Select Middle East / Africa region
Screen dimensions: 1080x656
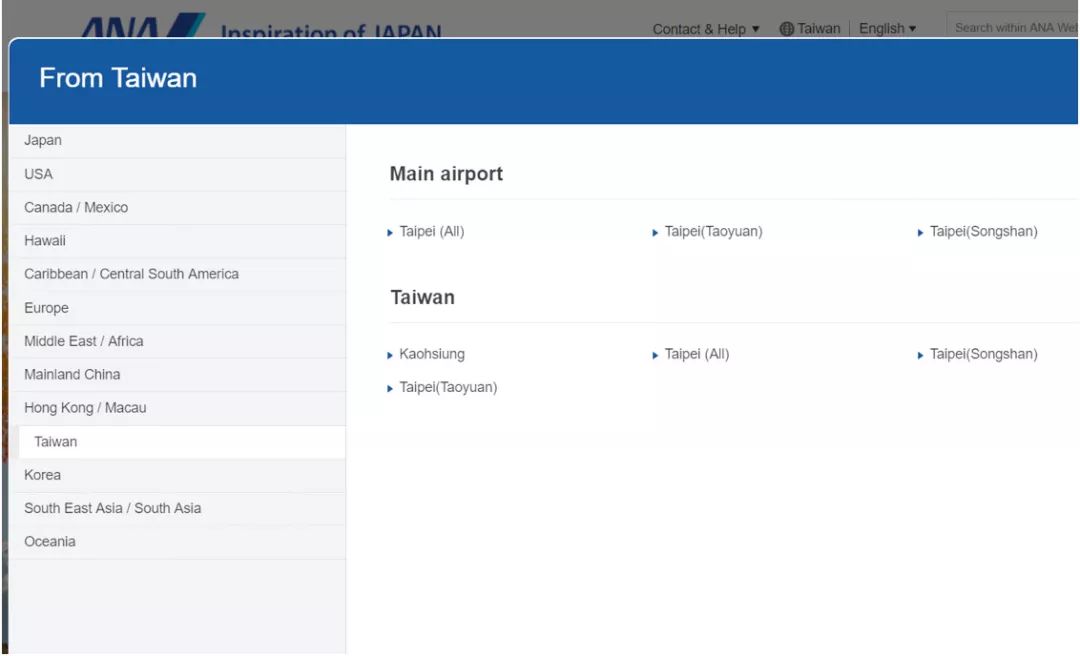84,341
